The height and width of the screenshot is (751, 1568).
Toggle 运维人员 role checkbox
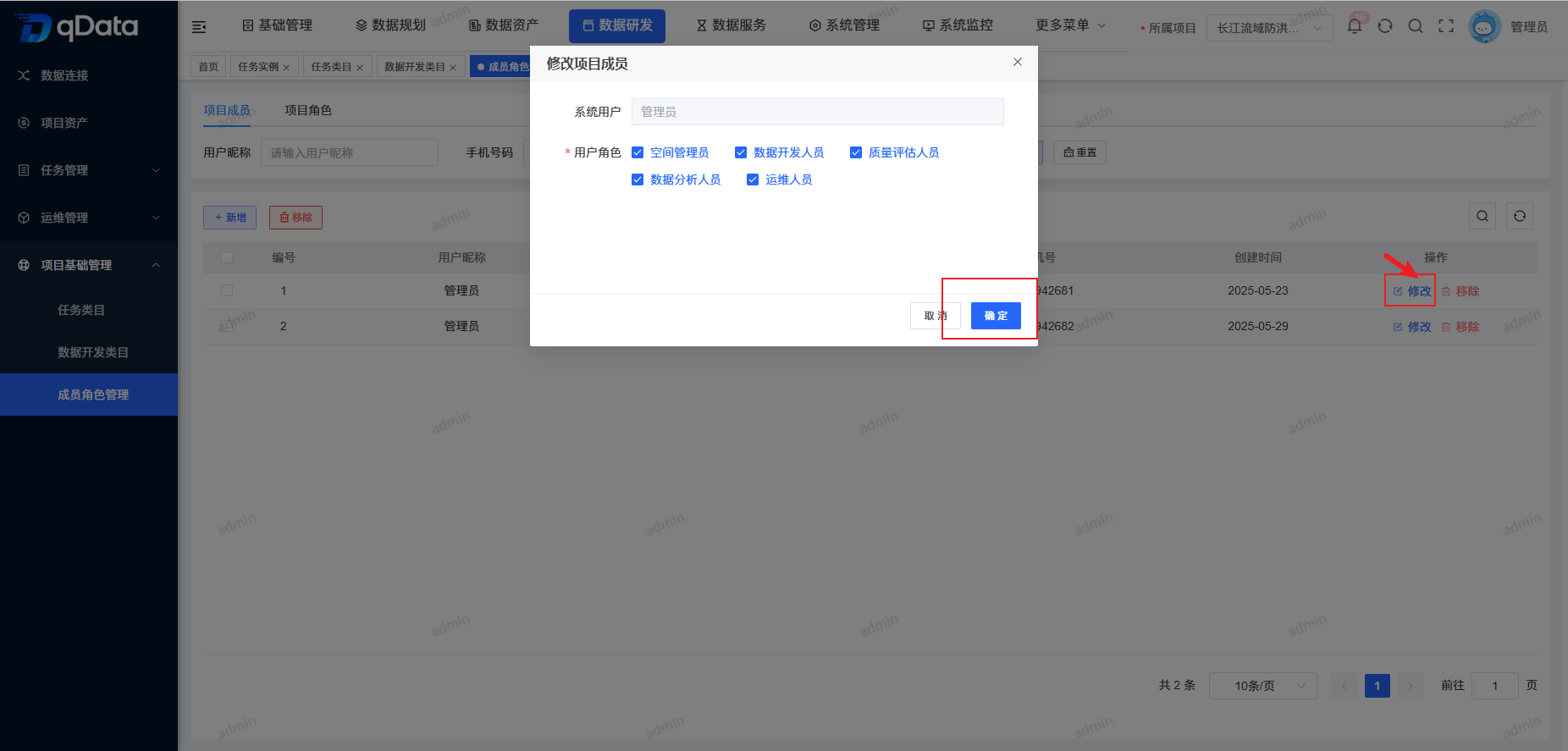(753, 179)
